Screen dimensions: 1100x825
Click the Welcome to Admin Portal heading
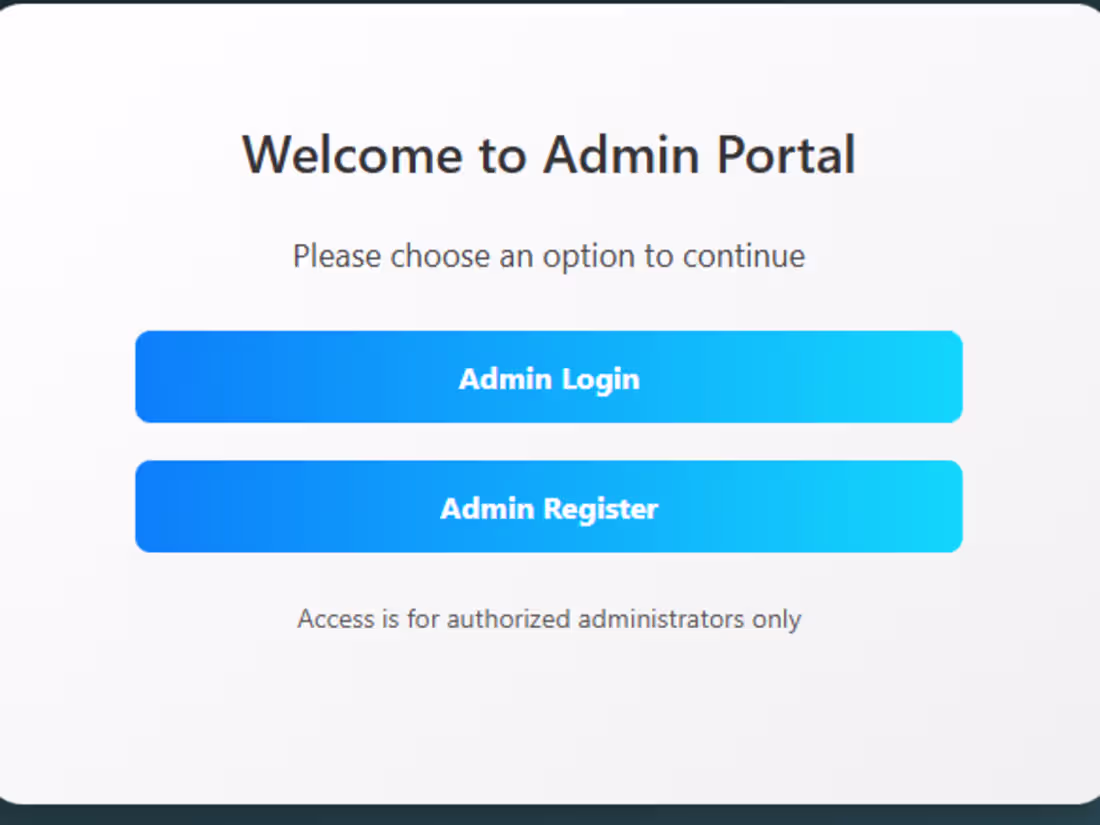pos(549,154)
